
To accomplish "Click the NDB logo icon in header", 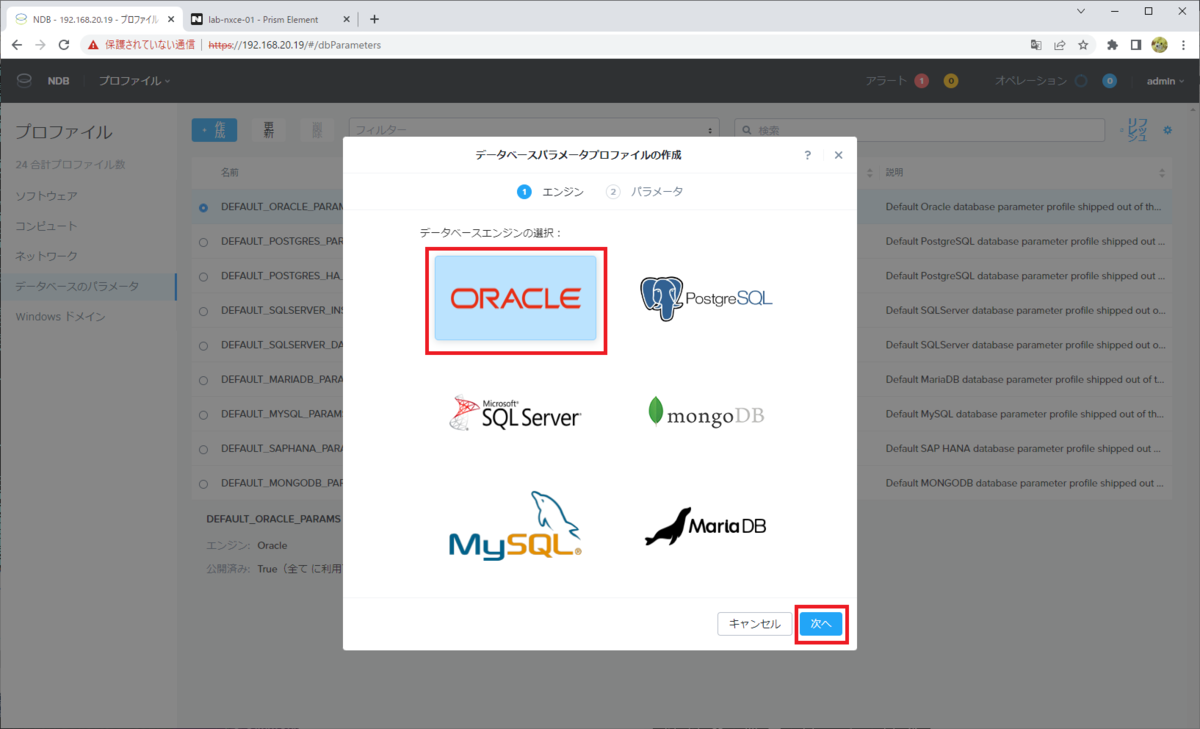I will 24,81.
